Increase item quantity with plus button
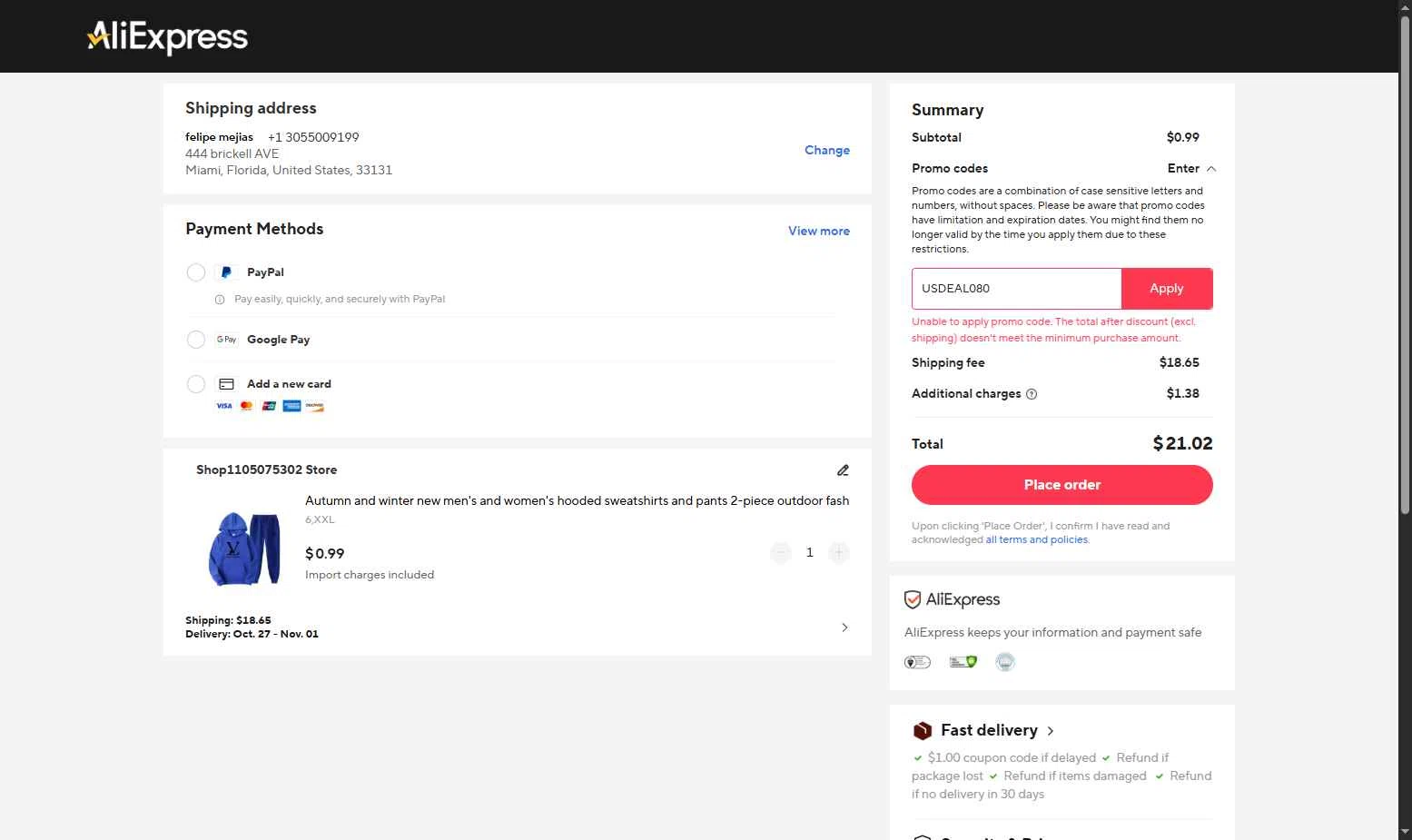The width and height of the screenshot is (1412, 840). click(x=838, y=552)
